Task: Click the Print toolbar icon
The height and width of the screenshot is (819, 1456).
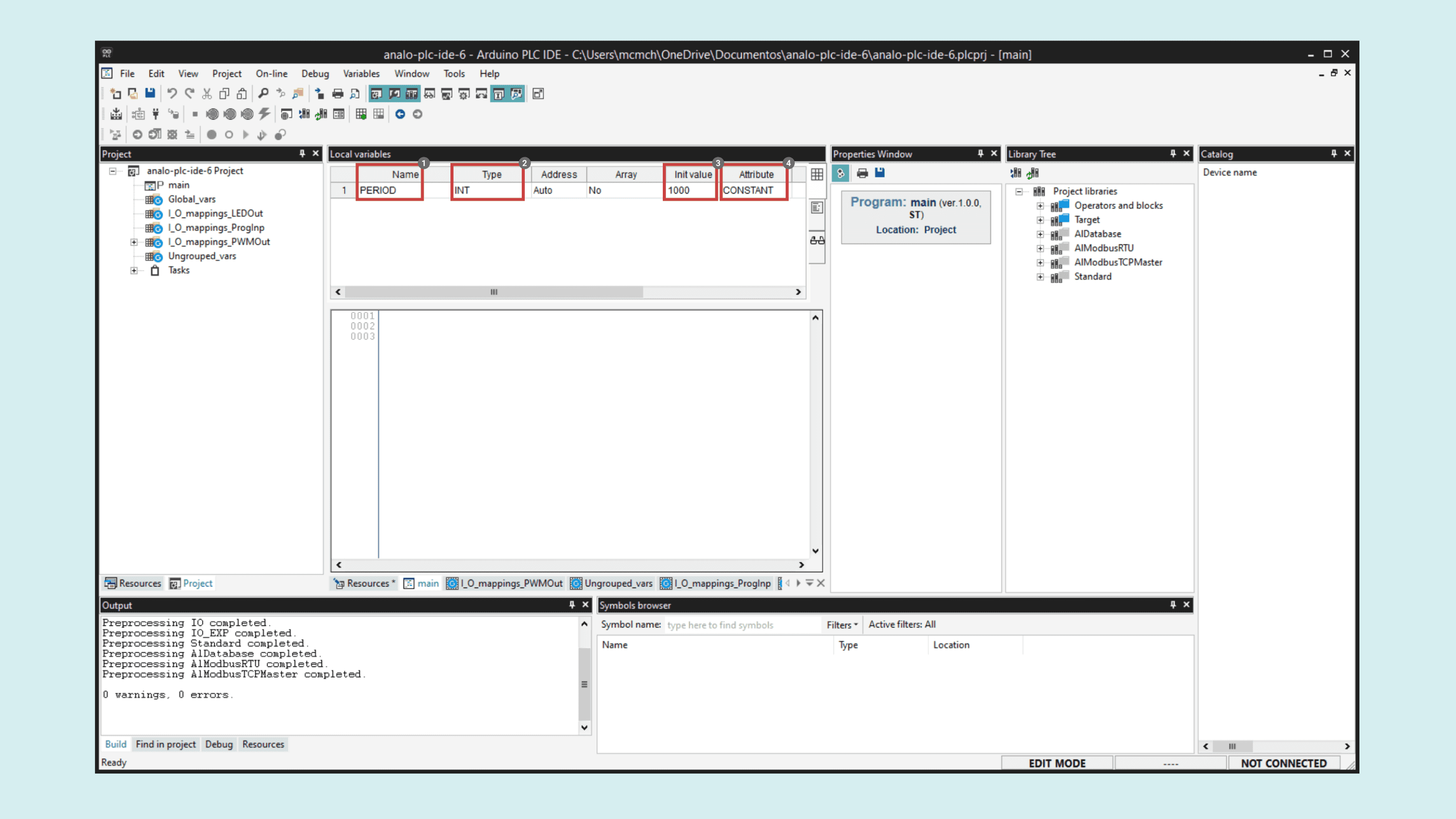Action: 337,94
